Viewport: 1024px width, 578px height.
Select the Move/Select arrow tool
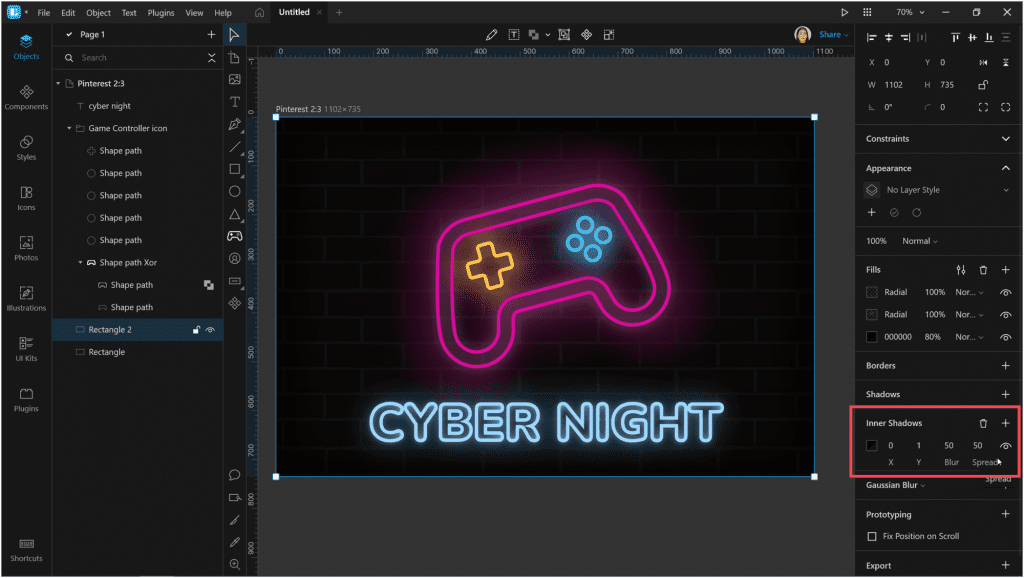234,35
